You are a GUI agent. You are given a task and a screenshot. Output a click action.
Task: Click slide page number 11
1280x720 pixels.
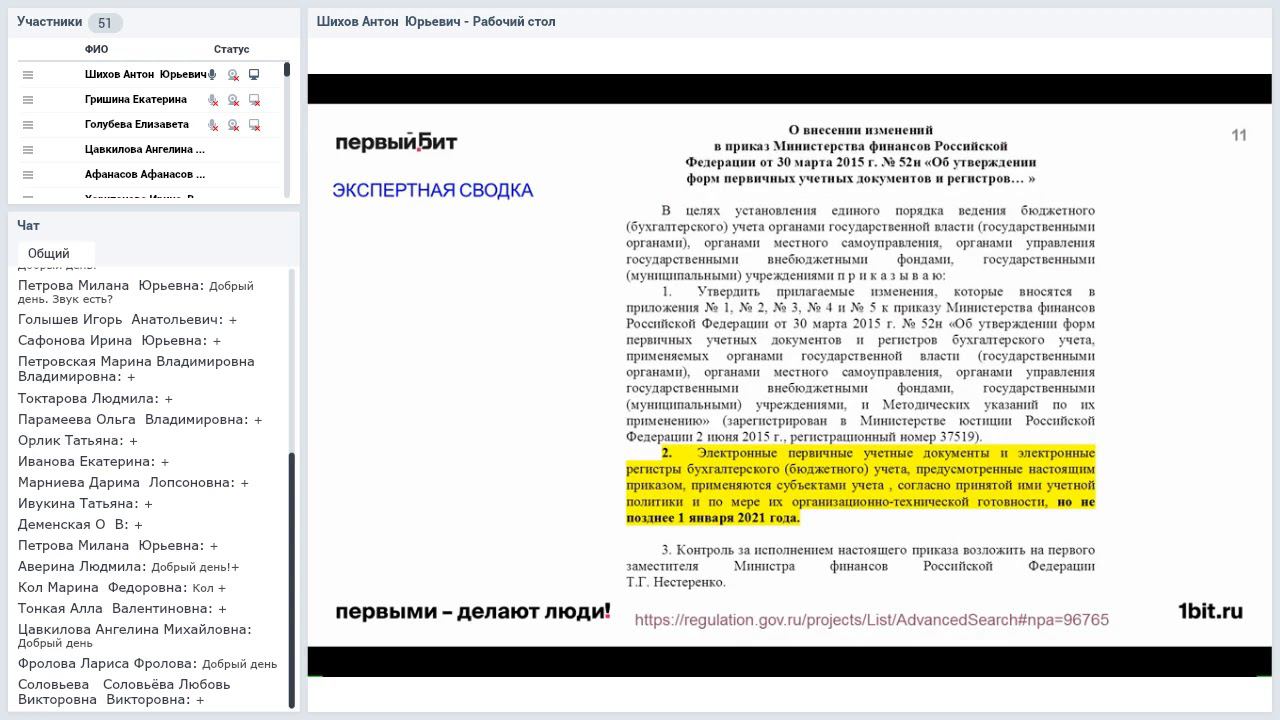[1239, 136]
